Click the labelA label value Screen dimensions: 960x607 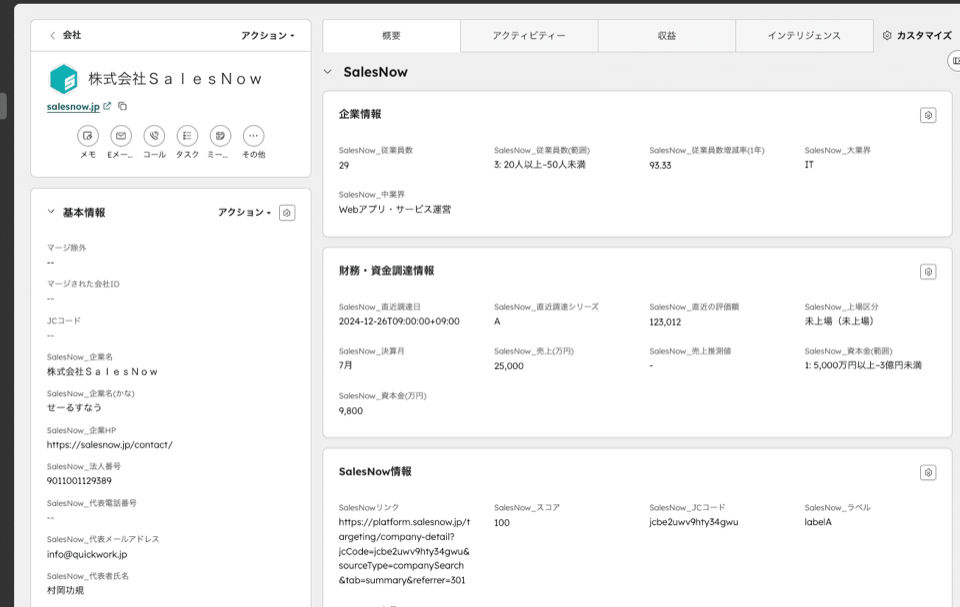coord(818,522)
